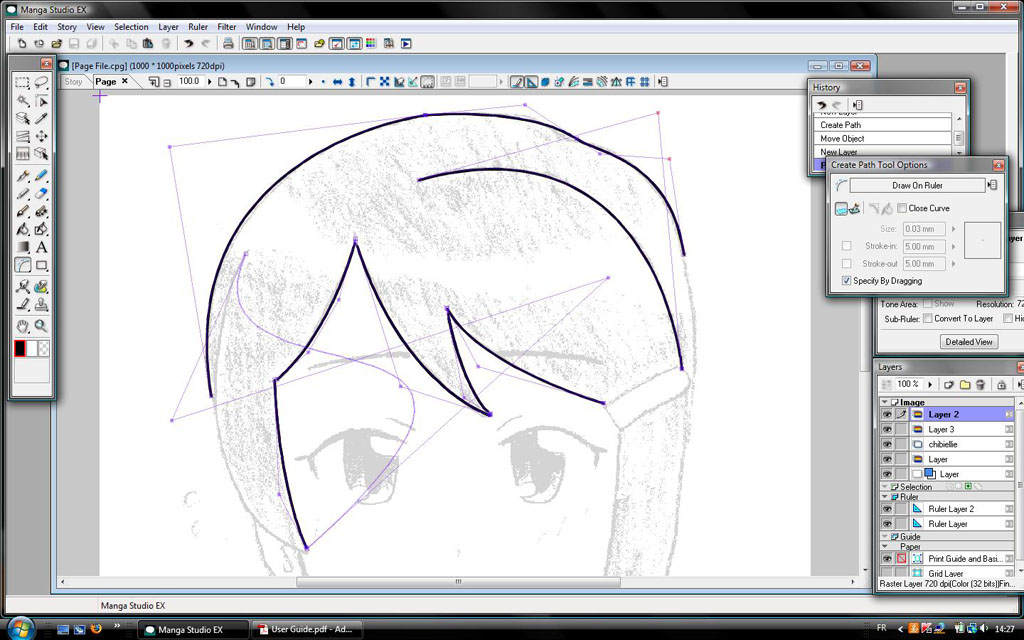Click the Draw On Ruler button
1024x640 pixels.
pos(917,185)
